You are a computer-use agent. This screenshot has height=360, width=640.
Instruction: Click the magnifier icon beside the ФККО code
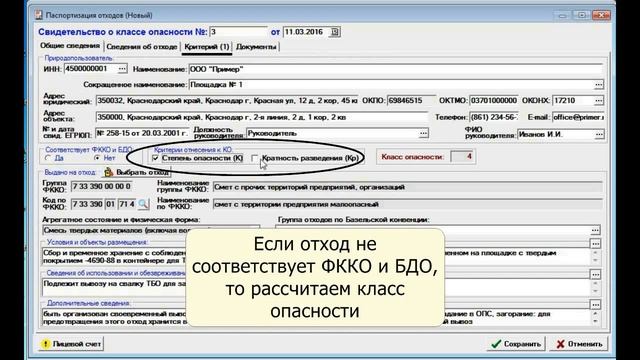143,204
